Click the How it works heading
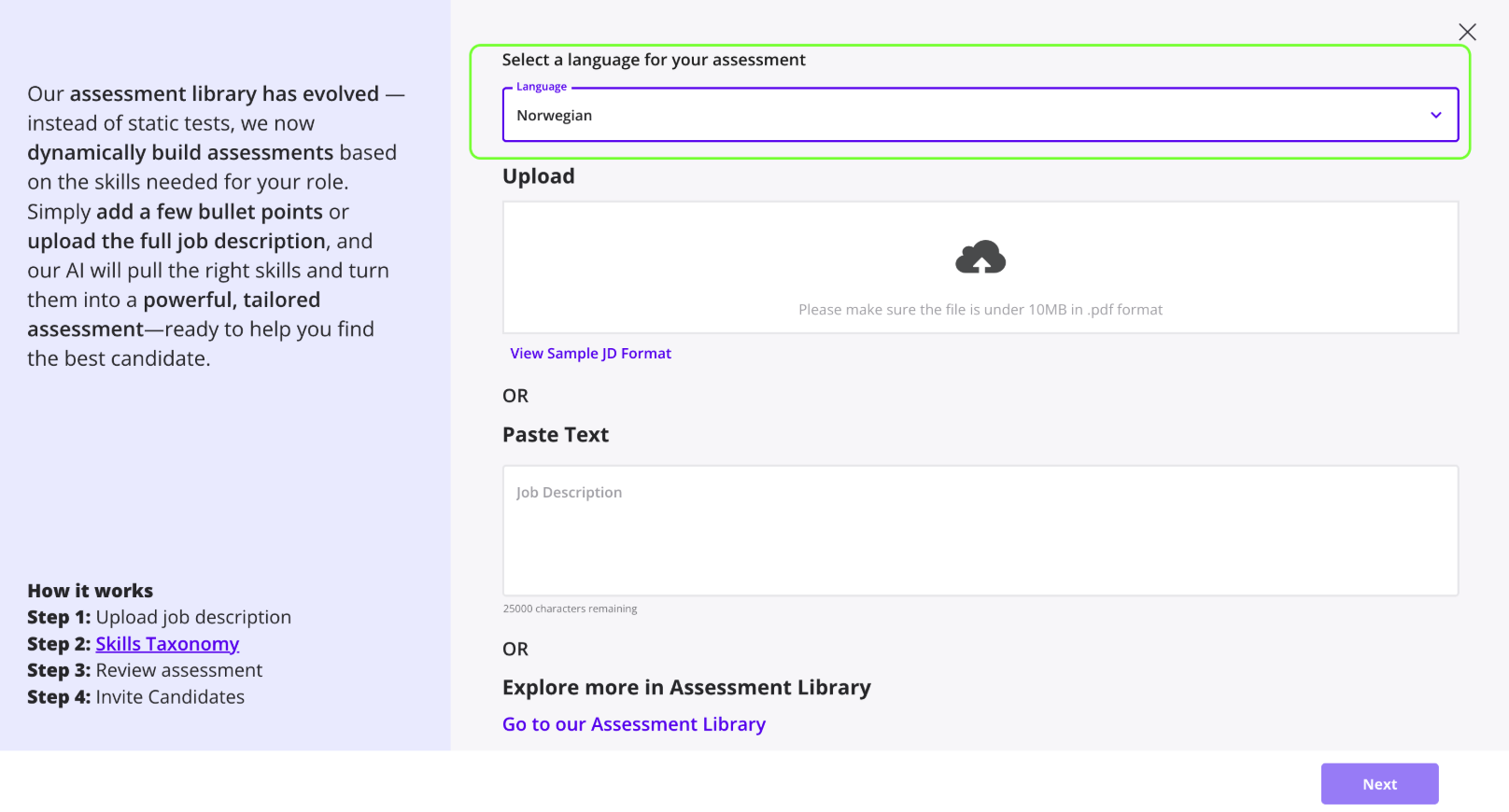The width and height of the screenshot is (1509, 812). point(90,591)
